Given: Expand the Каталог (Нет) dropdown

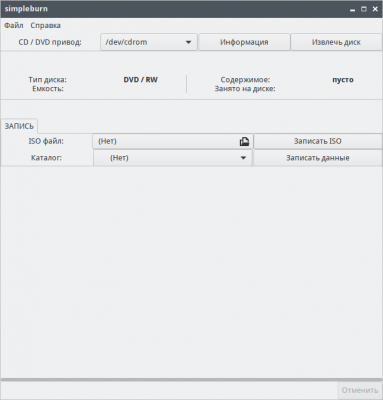Looking at the screenshot, I should pos(173,158).
